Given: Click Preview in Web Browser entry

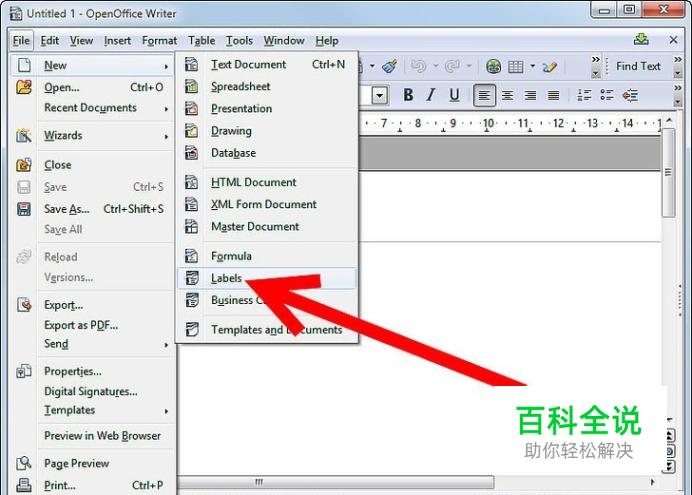Looking at the screenshot, I should [x=102, y=436].
